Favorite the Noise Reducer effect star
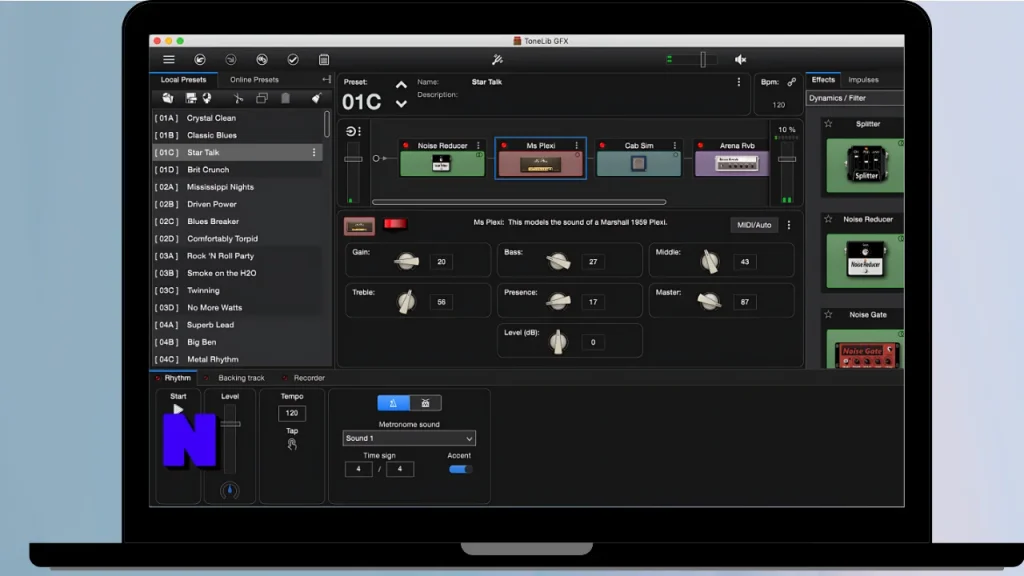1024x576 pixels. [x=828, y=219]
